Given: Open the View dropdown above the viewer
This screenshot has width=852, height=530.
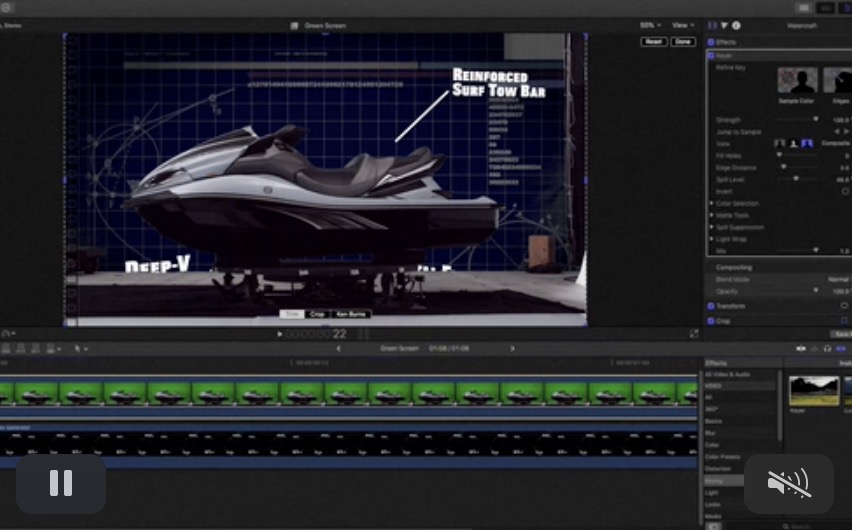Looking at the screenshot, I should 683,25.
